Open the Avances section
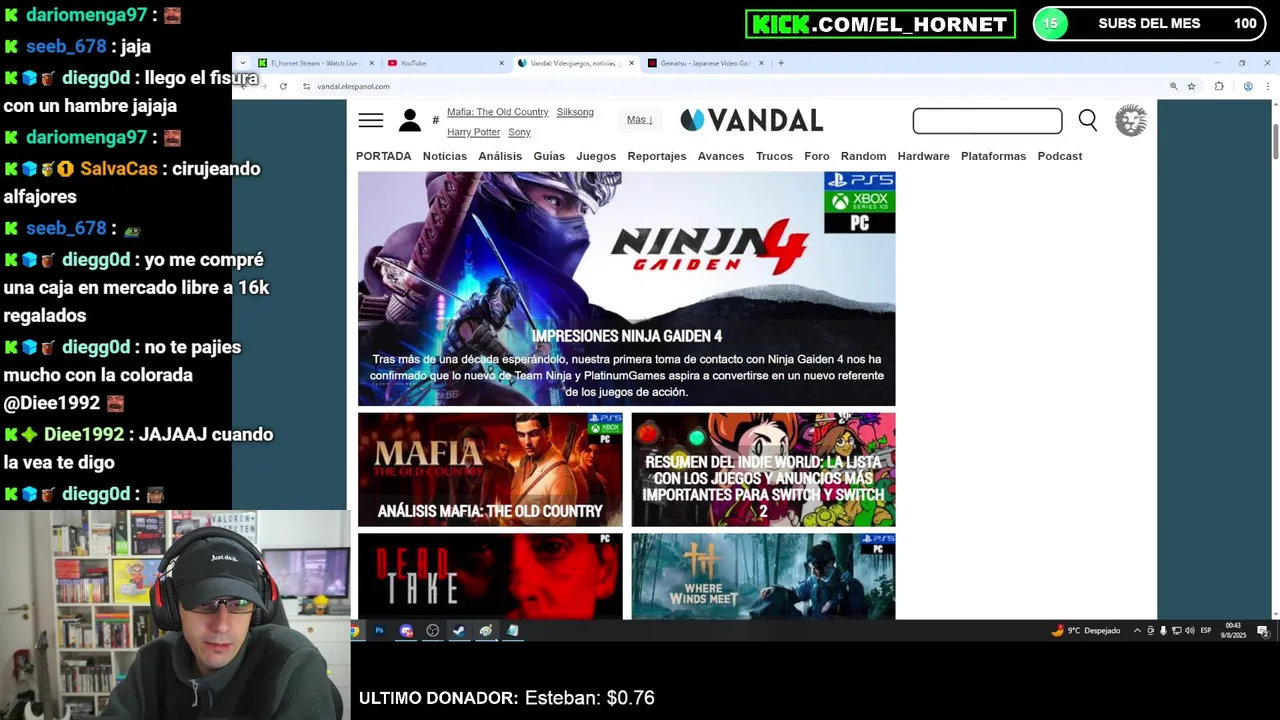This screenshot has width=1280, height=720. point(721,156)
